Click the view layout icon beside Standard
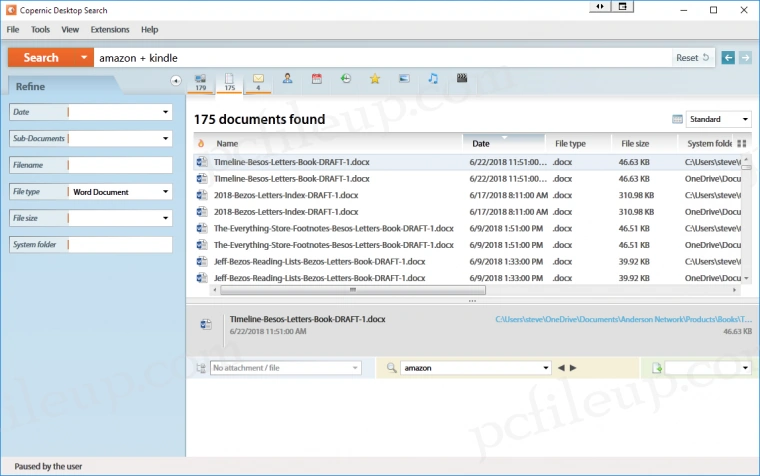 [x=678, y=119]
